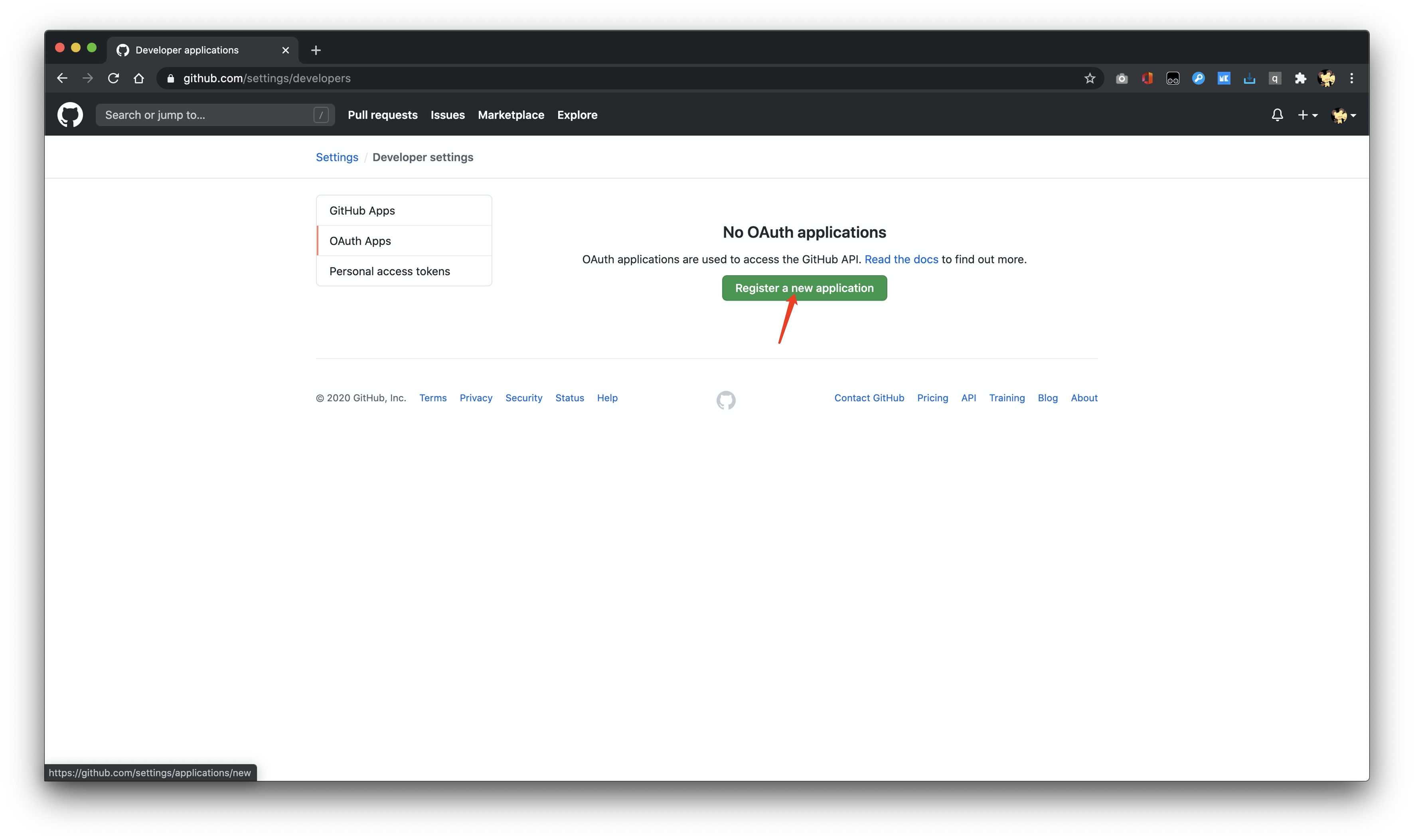
Task: Open Pull requests in the header
Action: pos(383,115)
